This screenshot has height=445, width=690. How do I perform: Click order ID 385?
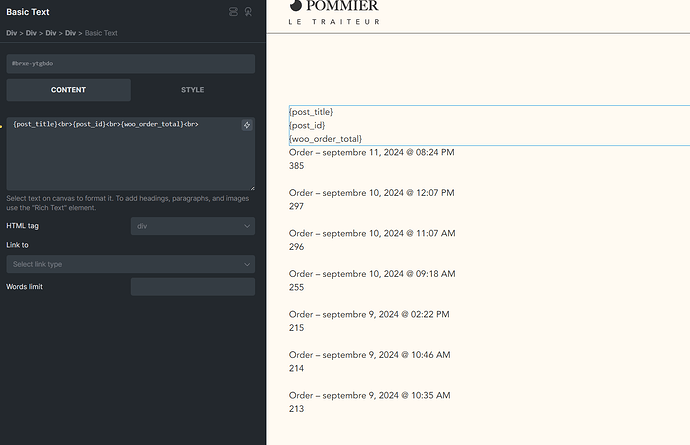pyautogui.click(x=297, y=166)
